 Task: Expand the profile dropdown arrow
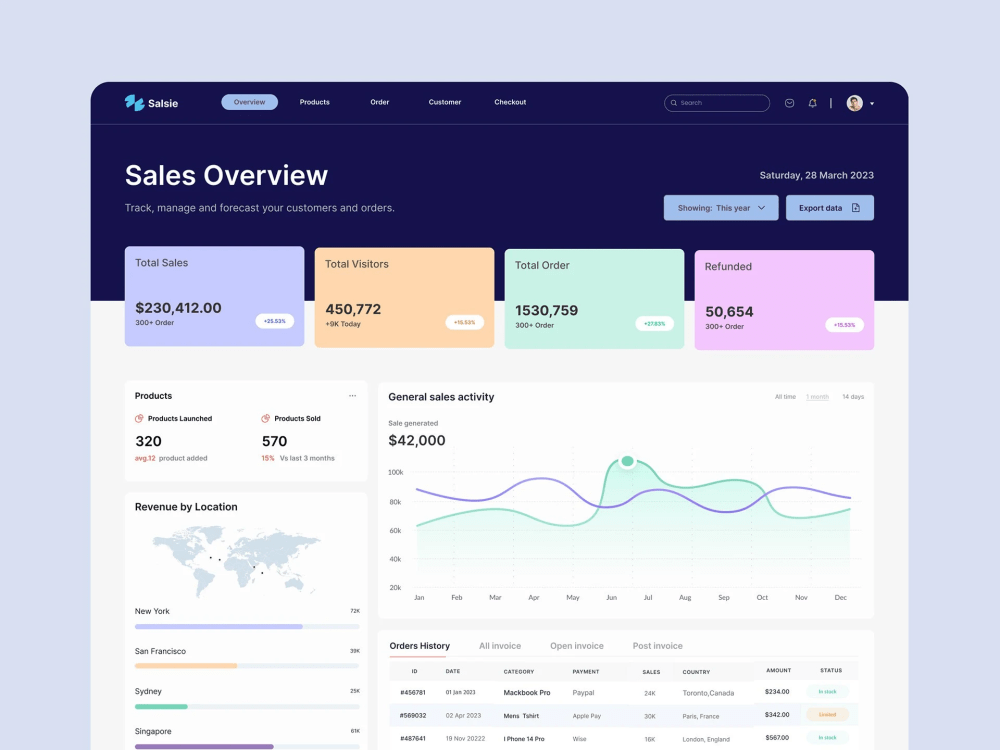pos(872,103)
